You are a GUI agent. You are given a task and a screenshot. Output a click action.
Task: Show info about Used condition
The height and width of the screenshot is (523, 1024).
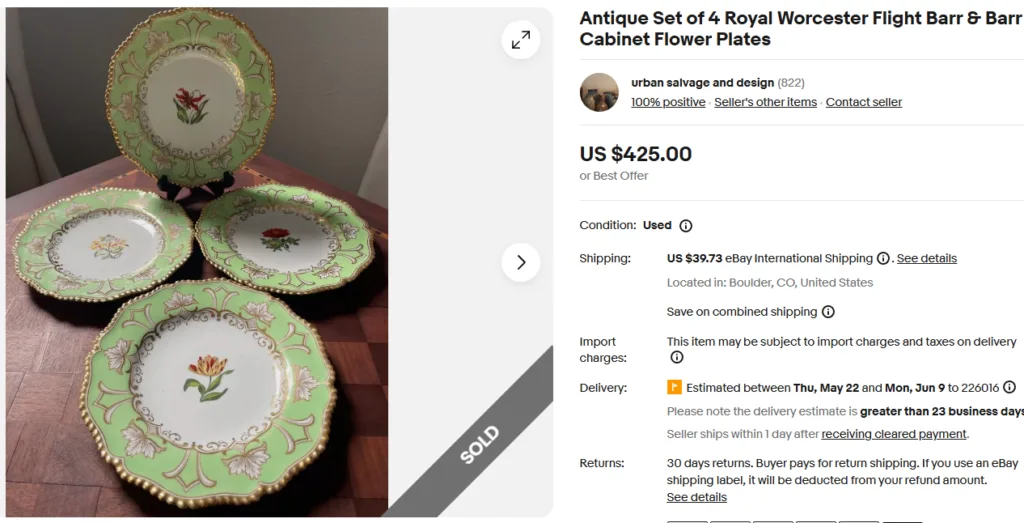coord(686,226)
